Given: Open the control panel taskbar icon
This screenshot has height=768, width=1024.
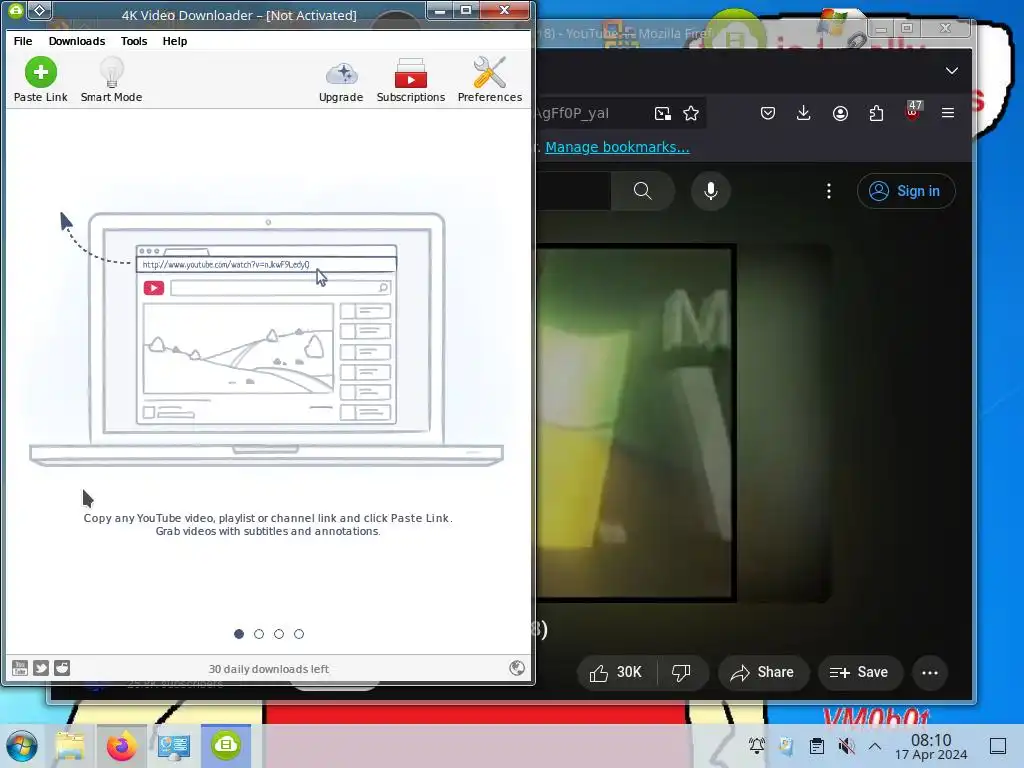Looking at the screenshot, I should [x=174, y=746].
